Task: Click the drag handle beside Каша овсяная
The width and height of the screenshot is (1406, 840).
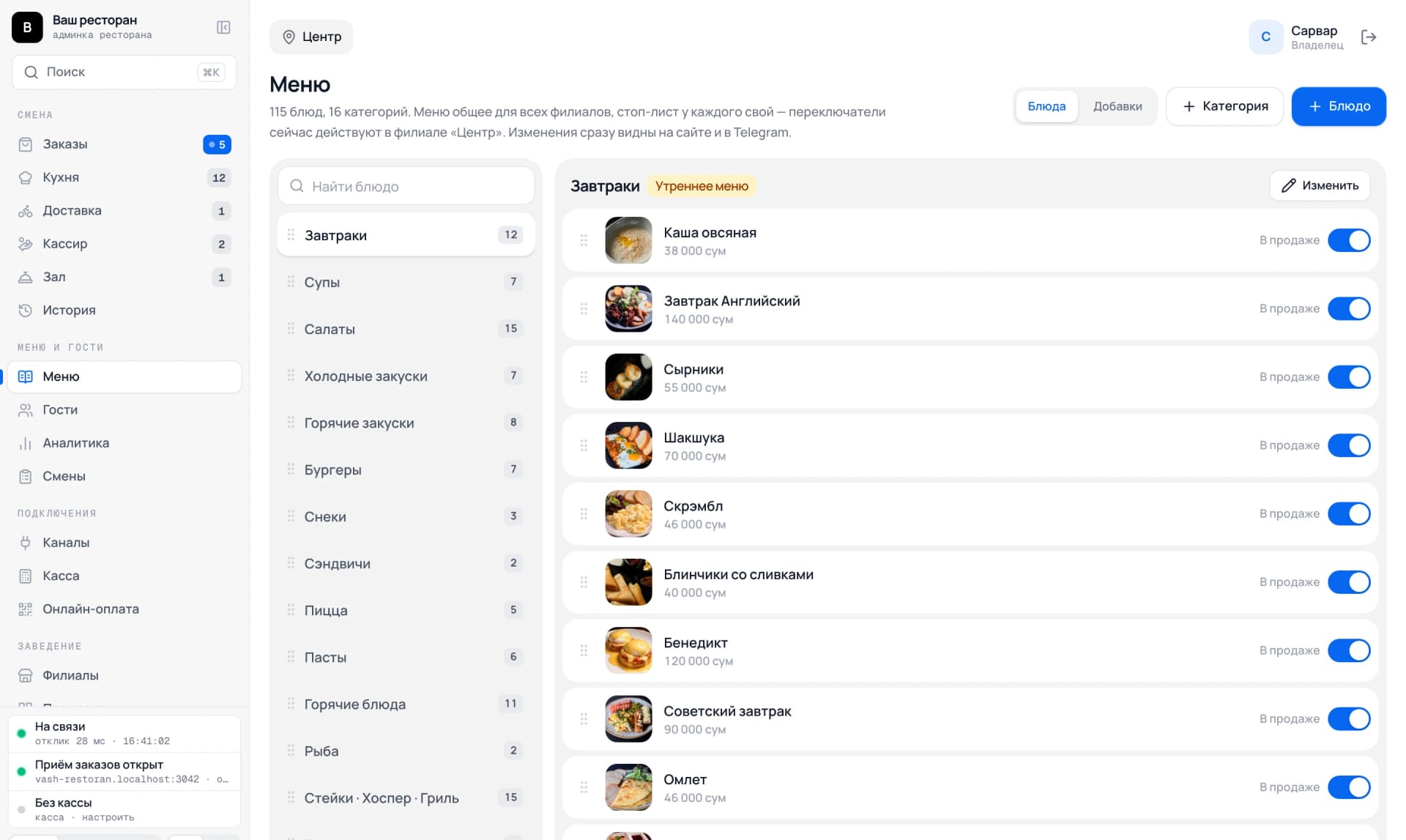Action: [x=584, y=240]
